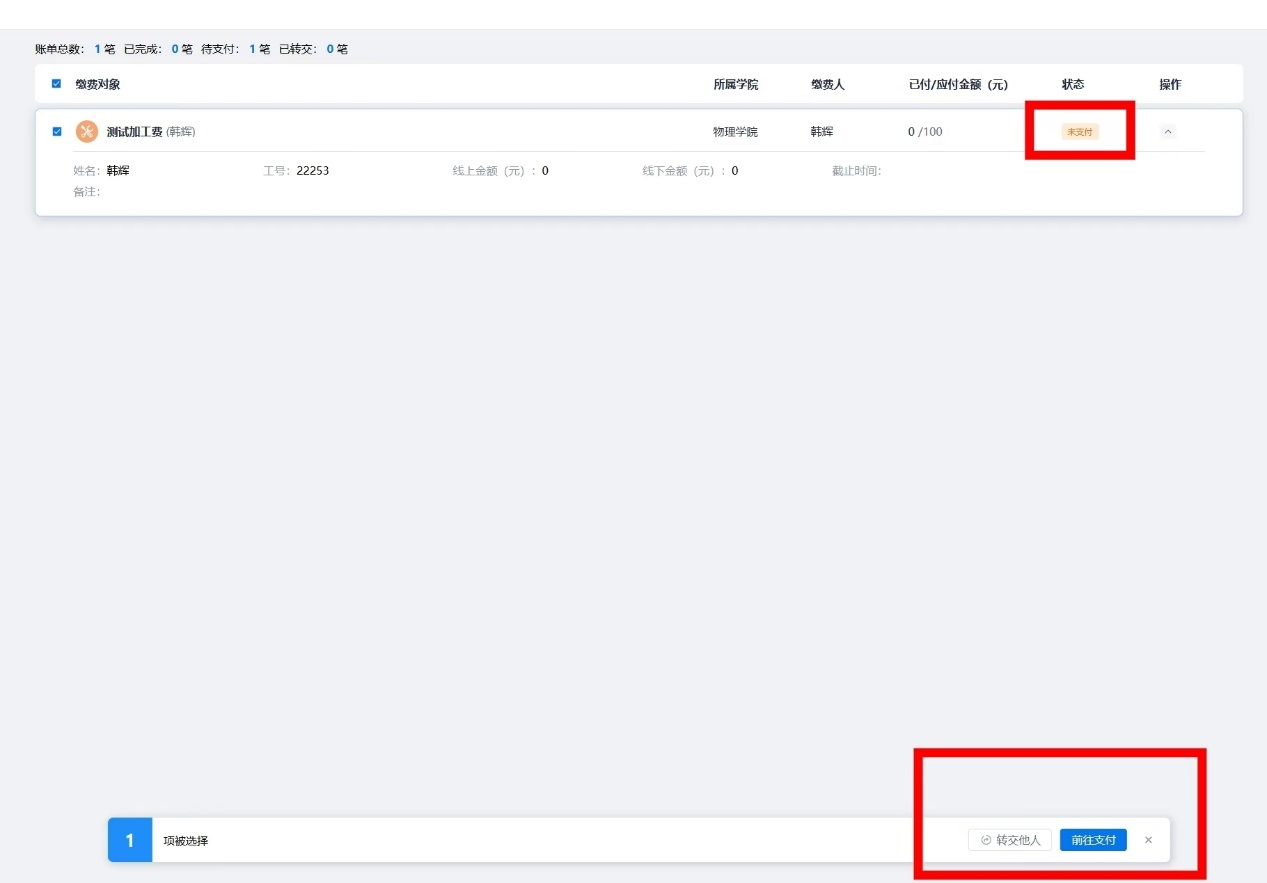Click the 工号 value 22253
The height and width of the screenshot is (883, 1267).
(312, 171)
